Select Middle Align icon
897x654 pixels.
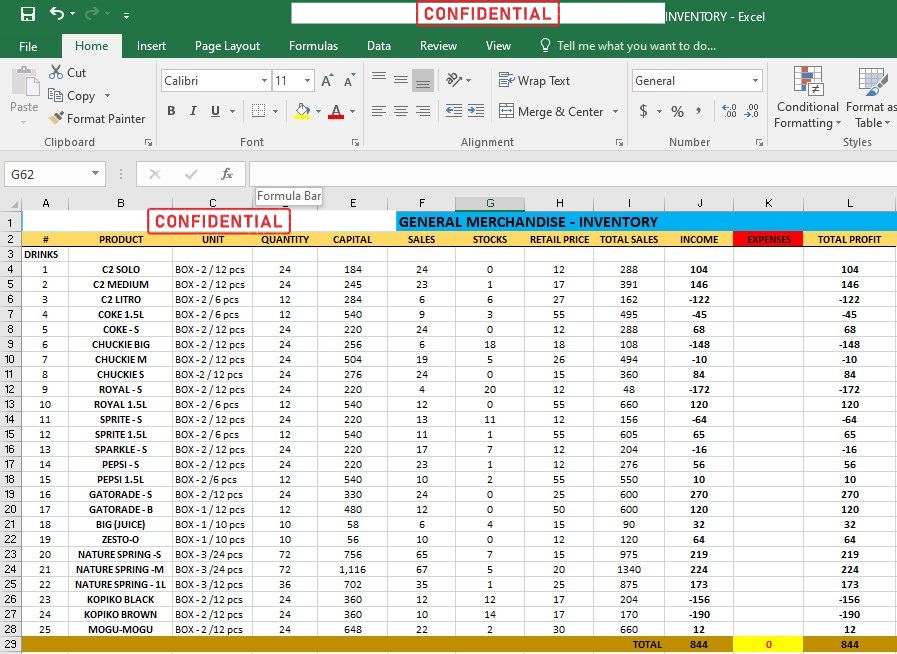tap(401, 80)
